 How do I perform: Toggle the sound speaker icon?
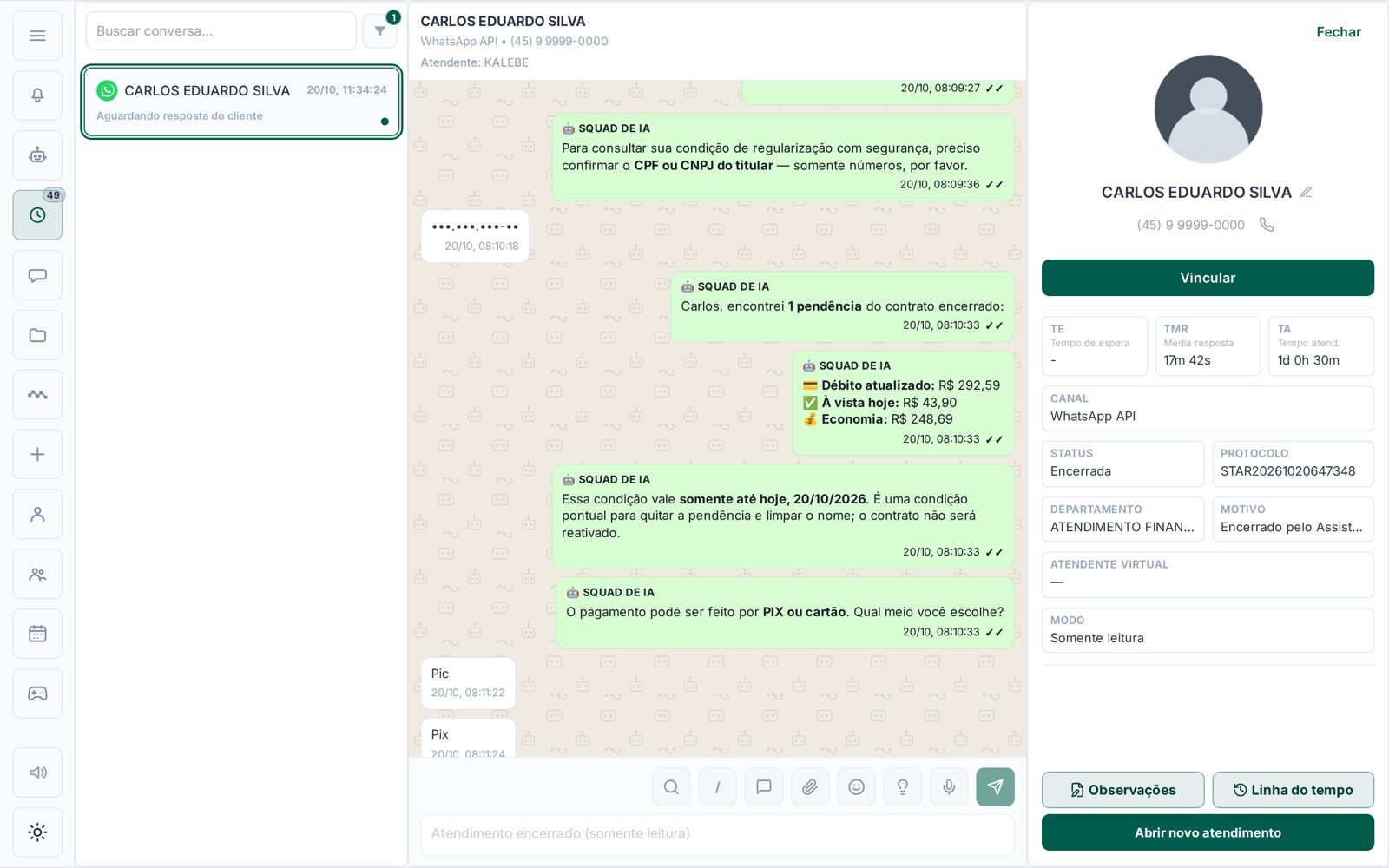click(x=37, y=773)
